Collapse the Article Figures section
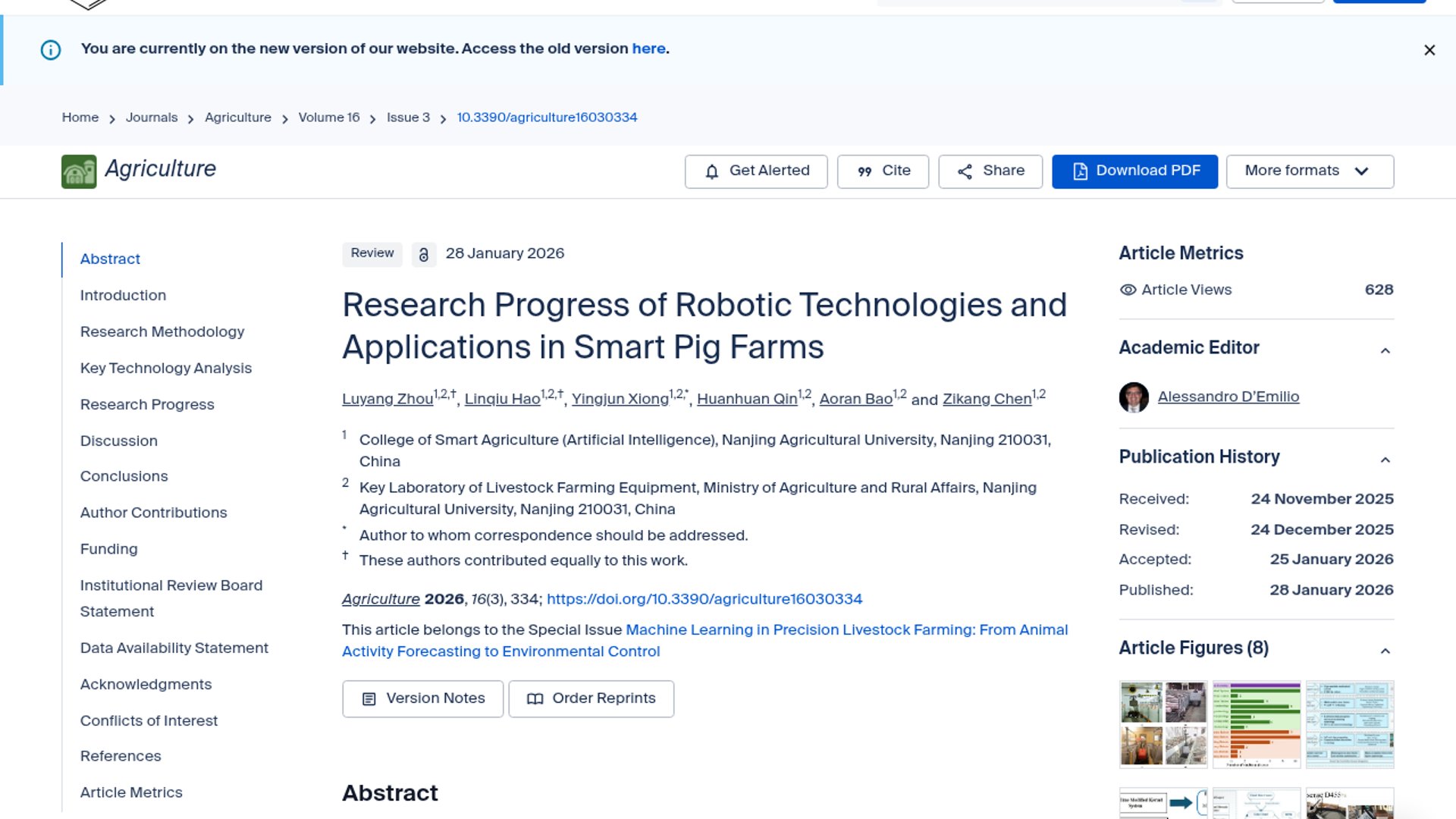 tap(1385, 651)
